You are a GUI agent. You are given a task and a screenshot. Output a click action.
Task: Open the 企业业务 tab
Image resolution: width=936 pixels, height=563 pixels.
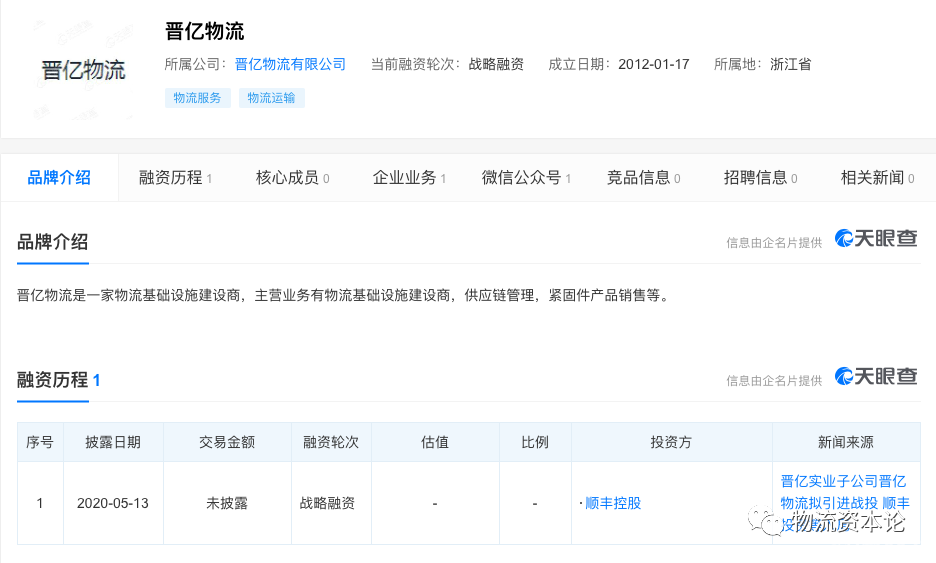(410, 177)
